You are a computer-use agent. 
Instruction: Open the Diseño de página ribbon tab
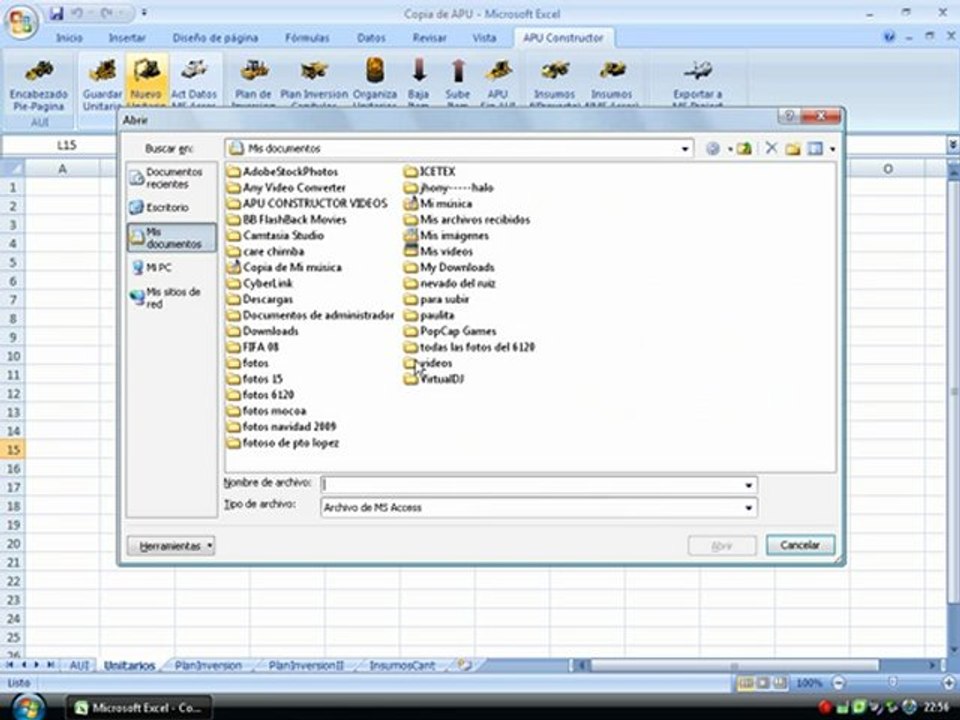tap(215, 38)
